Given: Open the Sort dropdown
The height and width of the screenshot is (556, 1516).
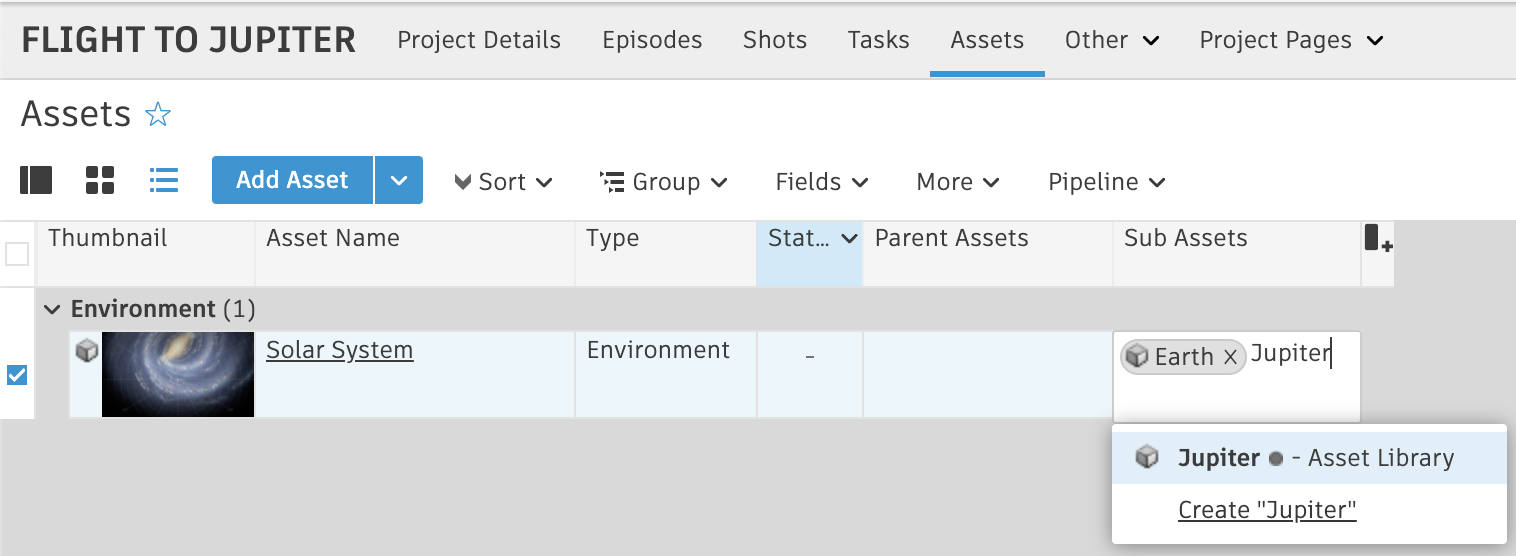Looking at the screenshot, I should click(x=504, y=182).
